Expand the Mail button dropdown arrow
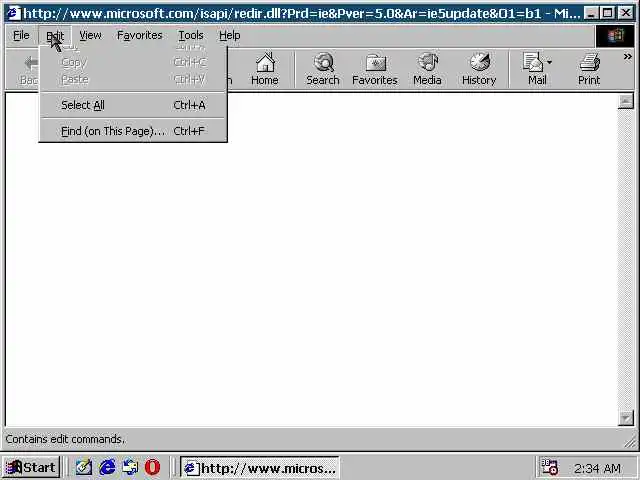Image resolution: width=640 pixels, height=480 pixels. pos(549,62)
